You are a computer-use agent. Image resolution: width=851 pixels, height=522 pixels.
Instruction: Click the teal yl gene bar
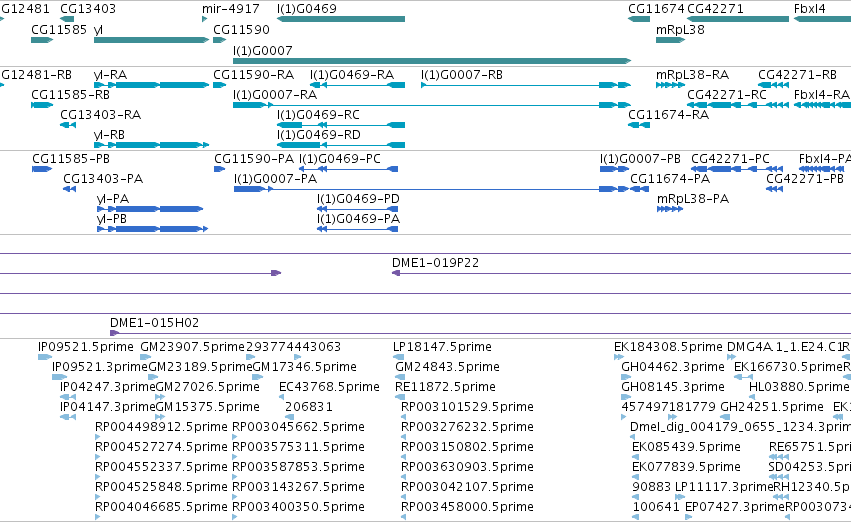[151, 40]
